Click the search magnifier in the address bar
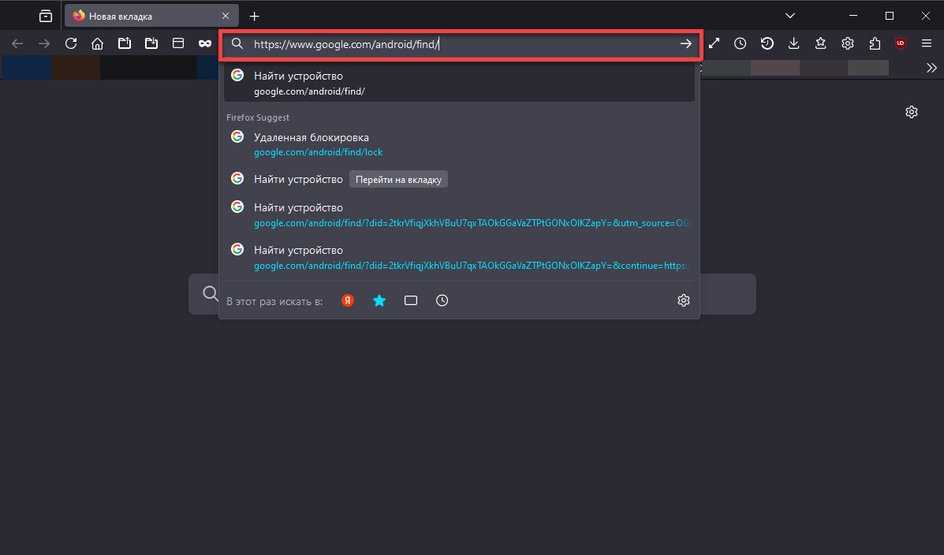The height and width of the screenshot is (555, 944). (x=237, y=44)
